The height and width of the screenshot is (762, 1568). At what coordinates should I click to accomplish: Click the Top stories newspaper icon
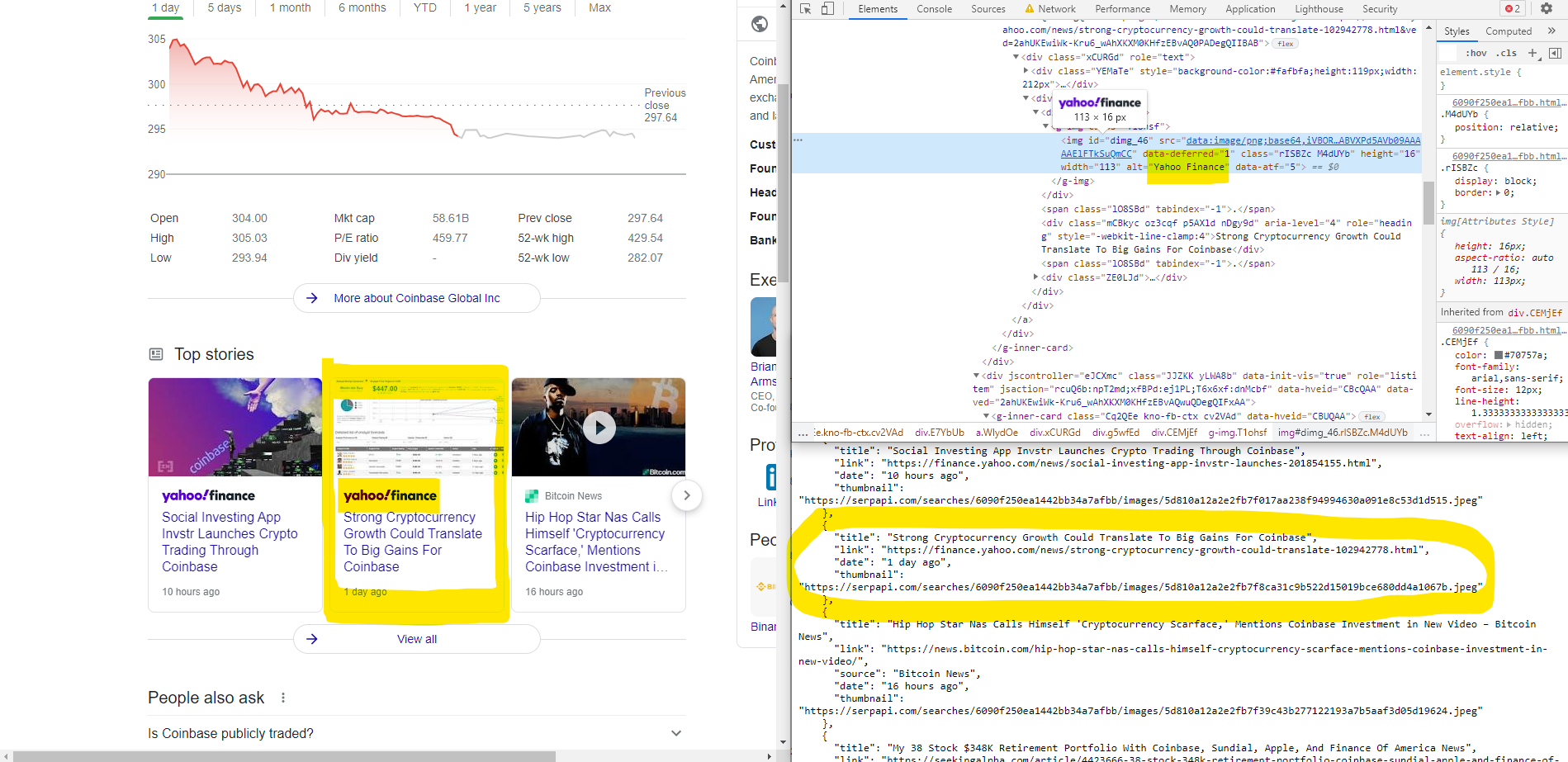tap(156, 354)
